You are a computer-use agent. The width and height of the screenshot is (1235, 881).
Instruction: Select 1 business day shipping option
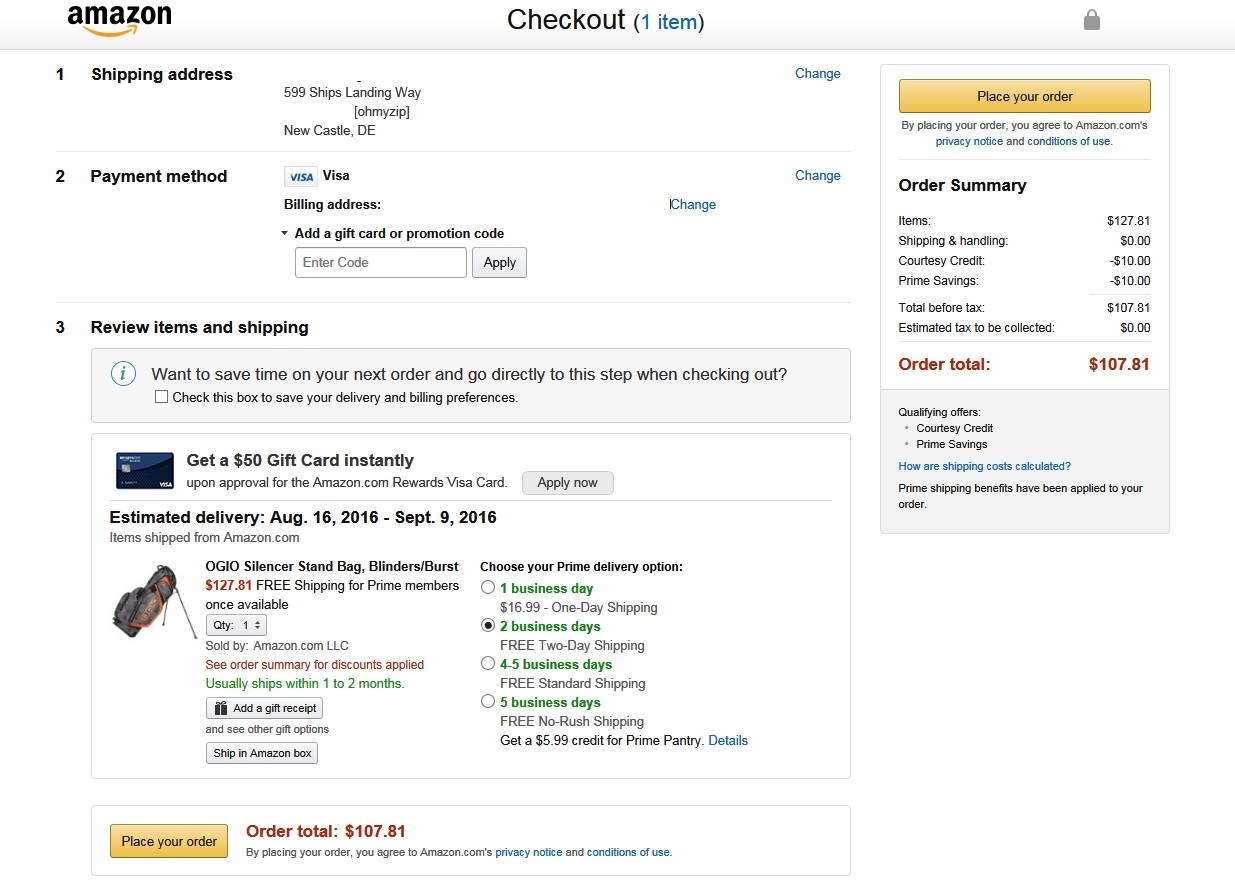click(x=488, y=588)
